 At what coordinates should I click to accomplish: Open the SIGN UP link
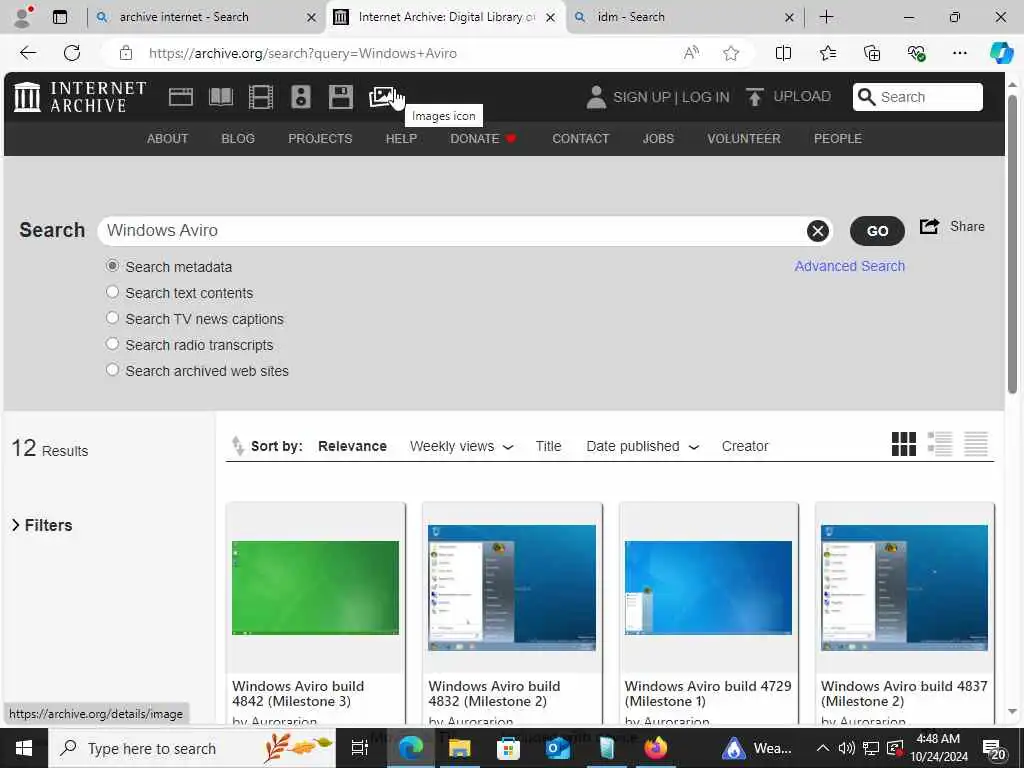pos(642,97)
